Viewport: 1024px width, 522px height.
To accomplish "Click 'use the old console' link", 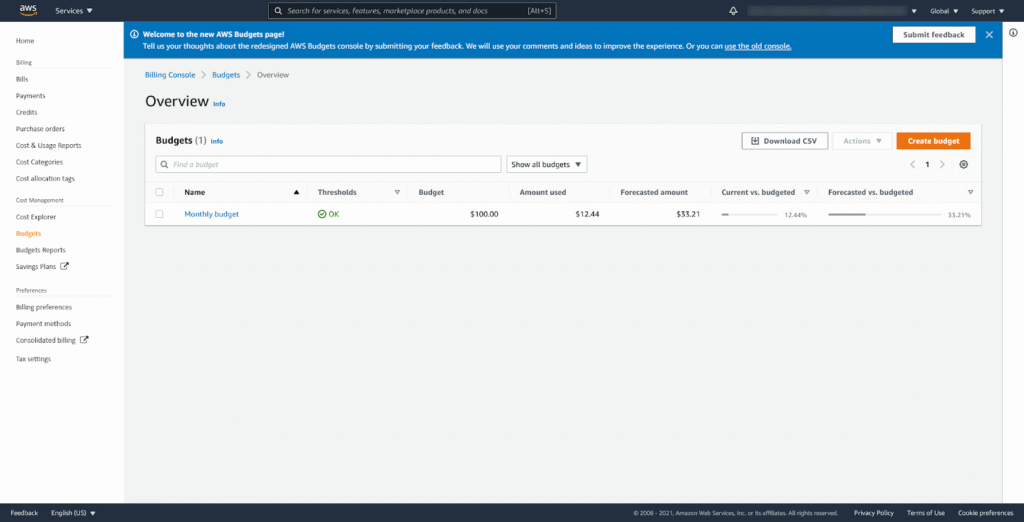I will 758,46.
